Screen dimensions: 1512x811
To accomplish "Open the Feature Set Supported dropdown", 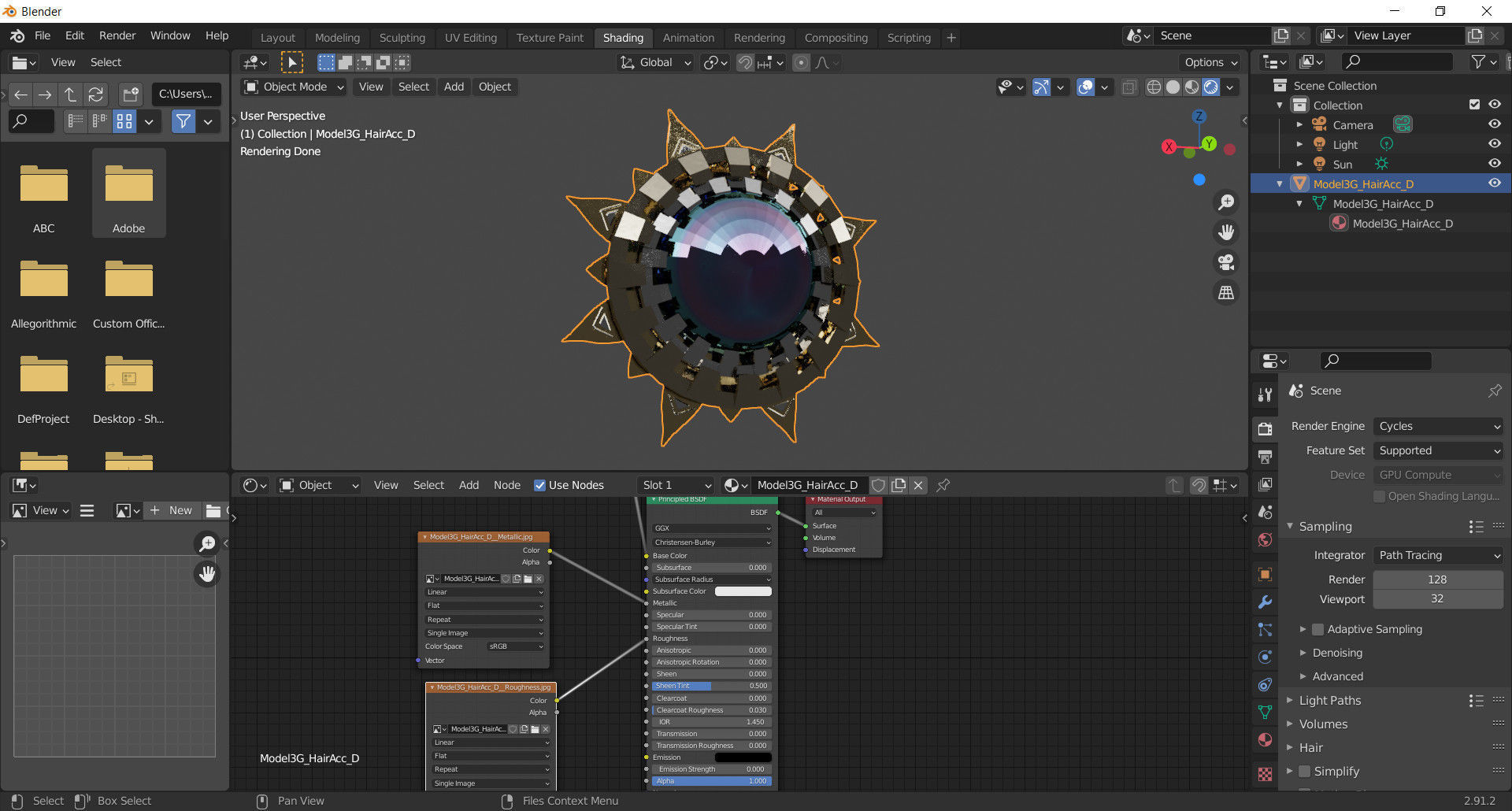I will coord(1438,450).
